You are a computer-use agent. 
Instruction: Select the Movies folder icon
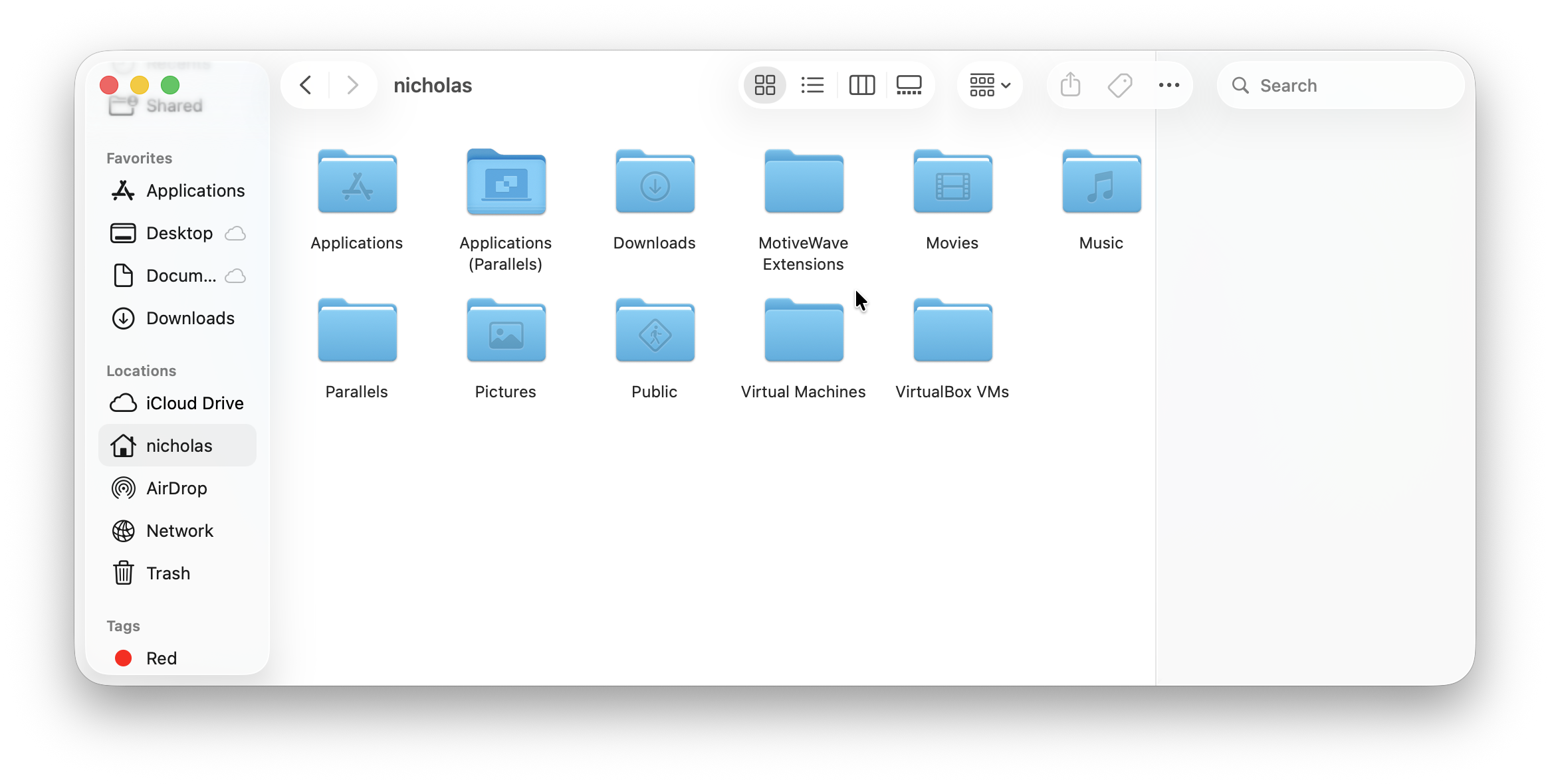pyautogui.click(x=953, y=181)
